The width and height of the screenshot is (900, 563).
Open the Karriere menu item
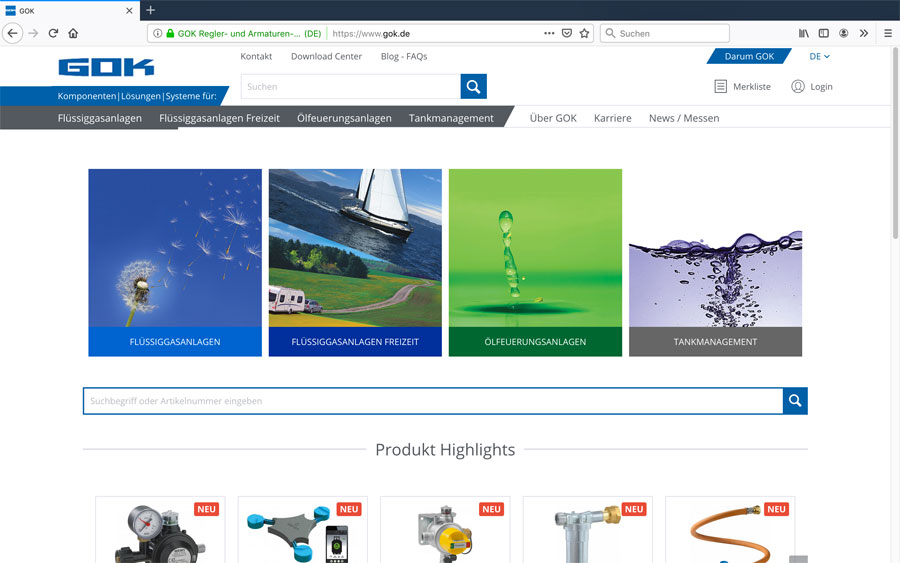tap(612, 118)
